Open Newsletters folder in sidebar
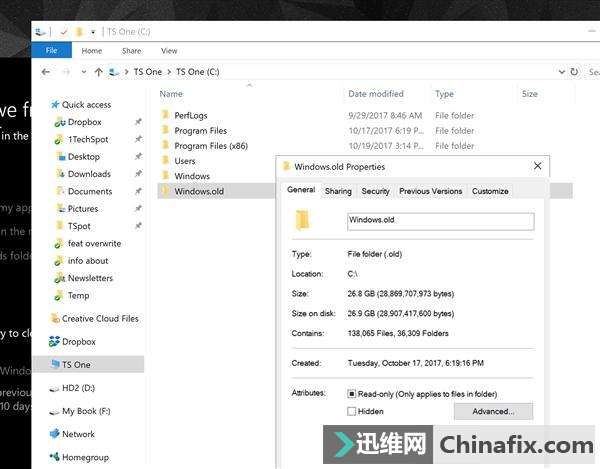Viewport: 600px width, 469px height. point(90,278)
